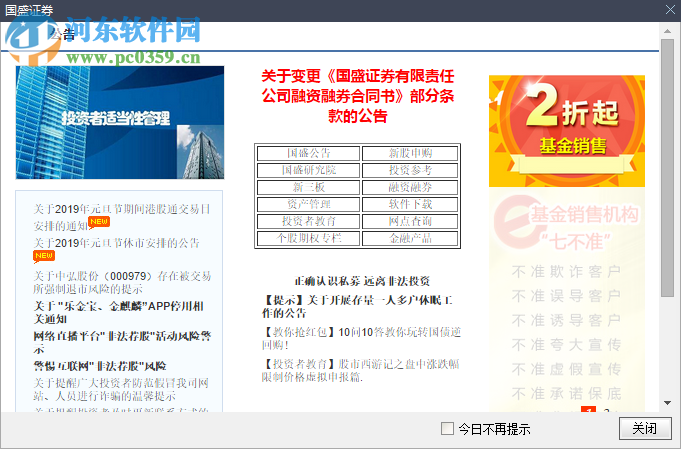Select the 个股期权专栏 cell
This screenshot has width=681, height=449.
click(x=308, y=238)
